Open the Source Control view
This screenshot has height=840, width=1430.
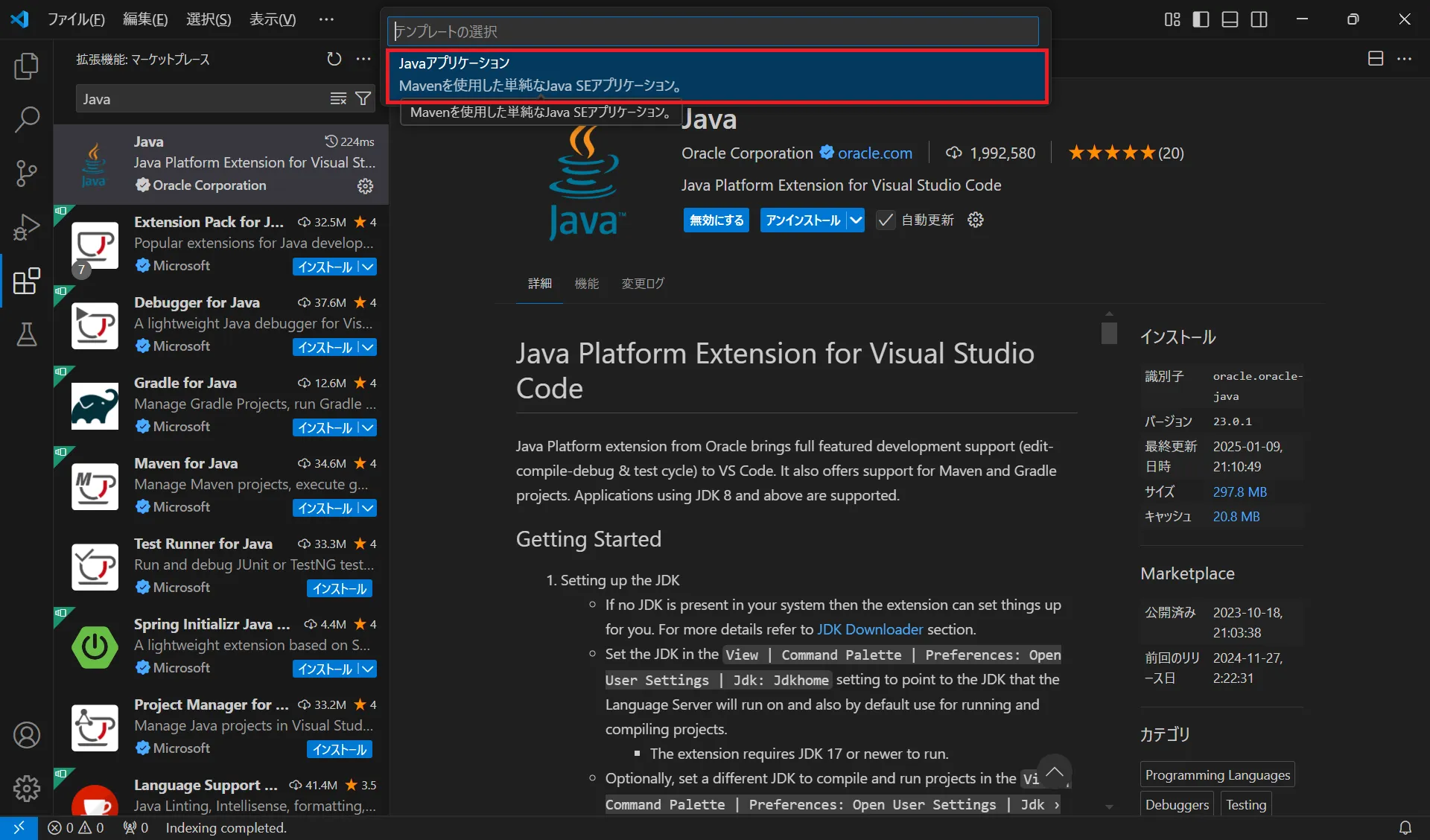click(x=27, y=173)
